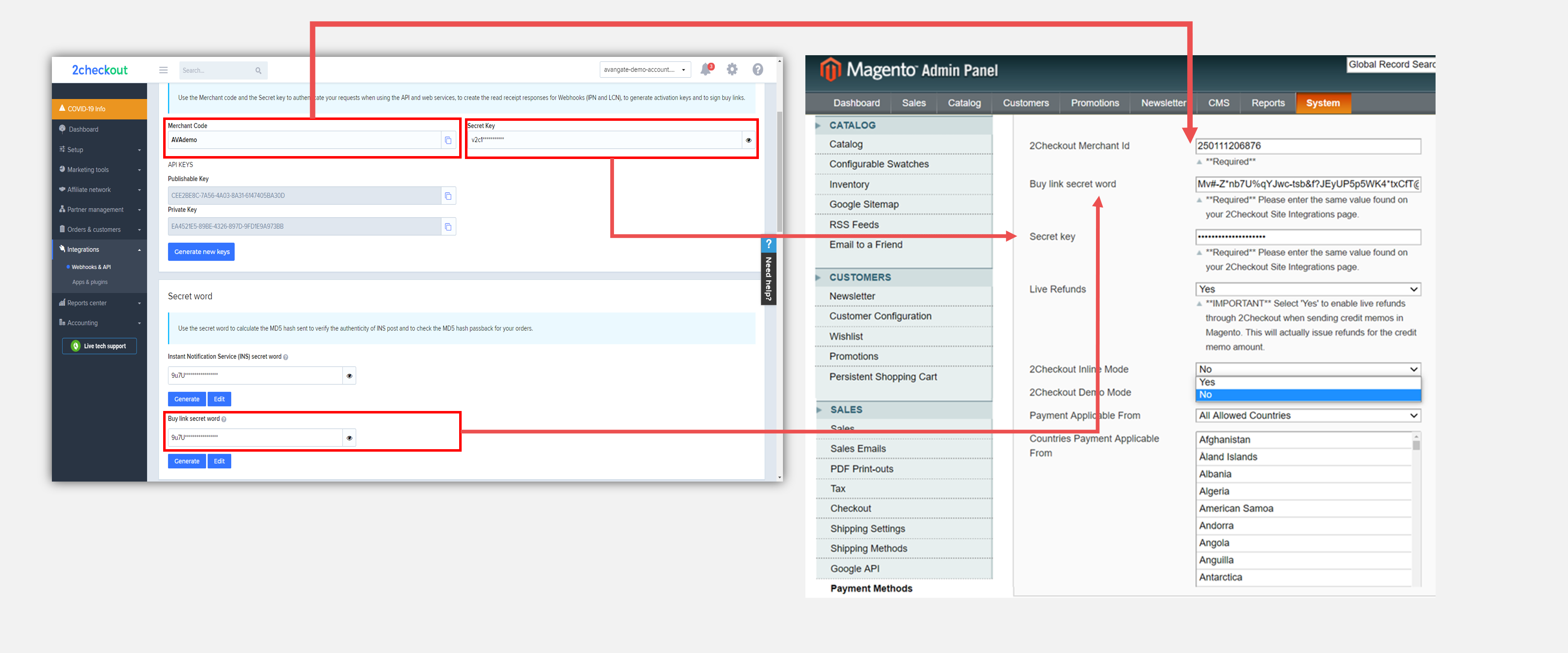Screen dimensions: 1568x653
Task: Select American Samoa in the countries list
Action: point(1303,508)
